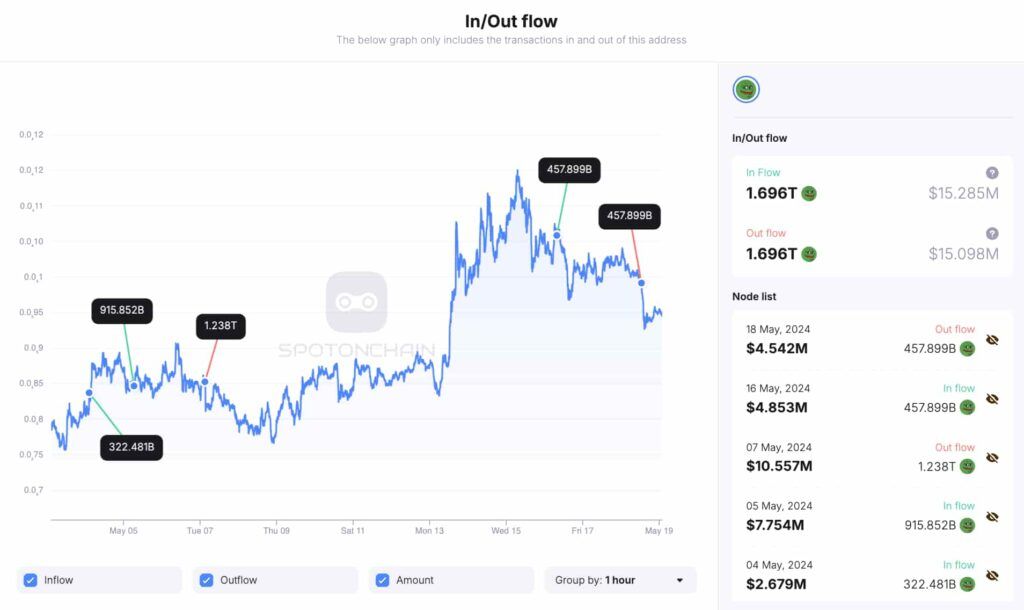
Task: Click the In Flow help question mark
Action: [x=991, y=173]
